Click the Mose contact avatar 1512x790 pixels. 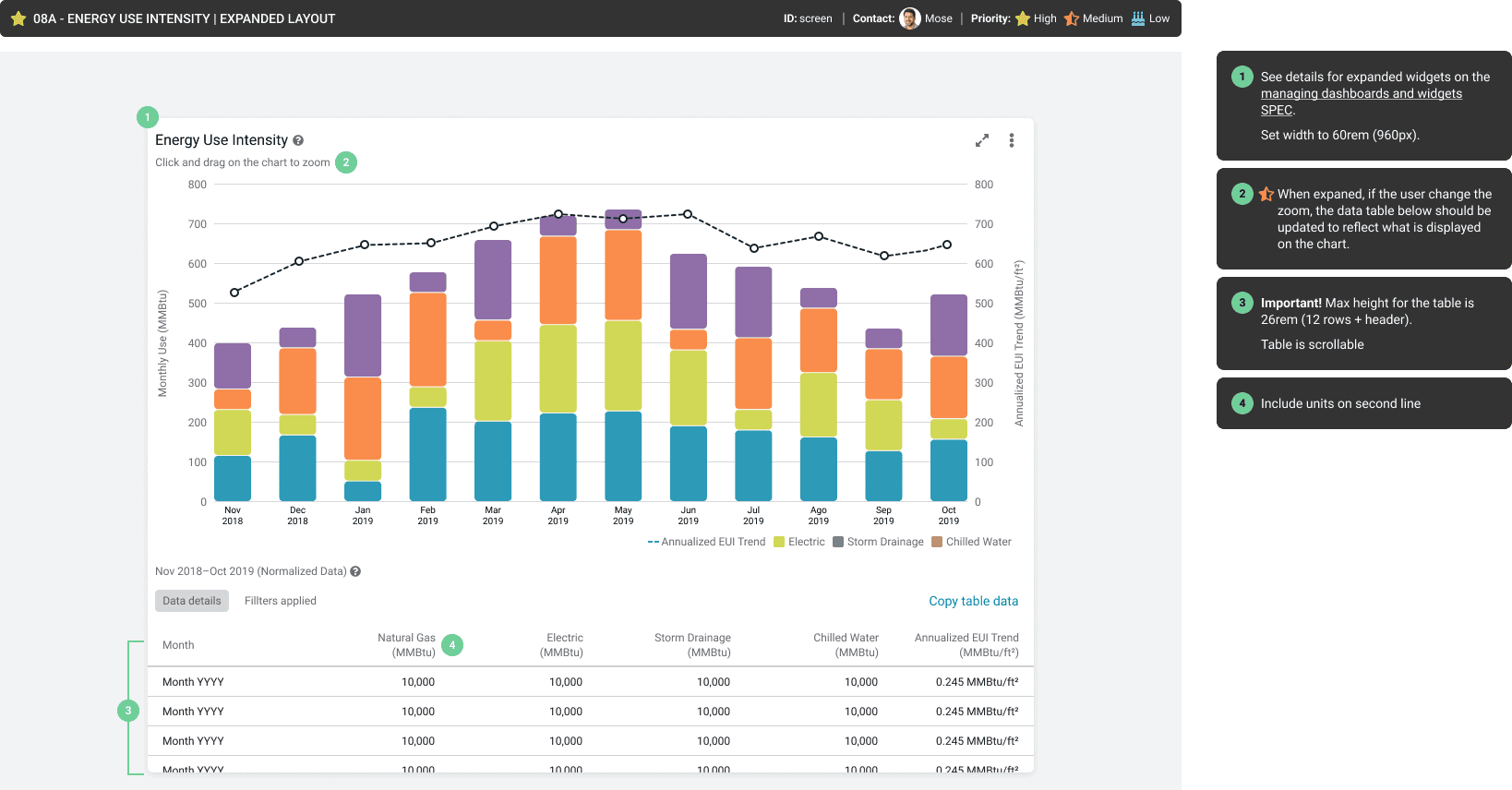point(910,18)
